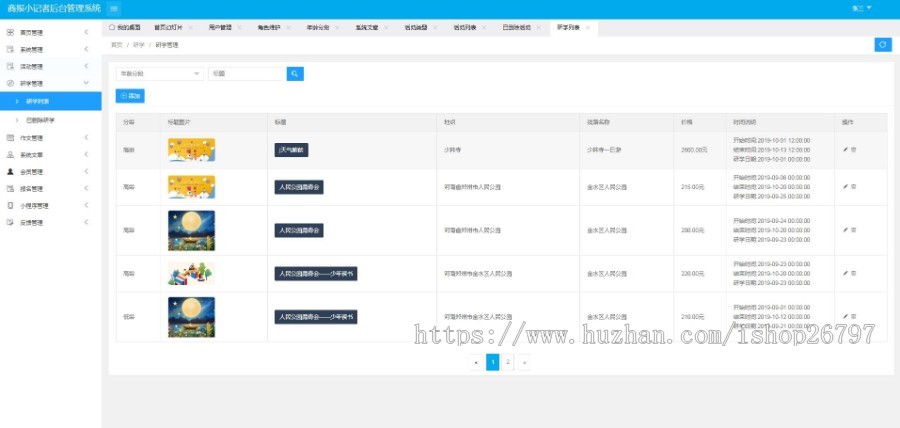
Task: Select 研学列表 in the sidebar
Action: pos(51,101)
